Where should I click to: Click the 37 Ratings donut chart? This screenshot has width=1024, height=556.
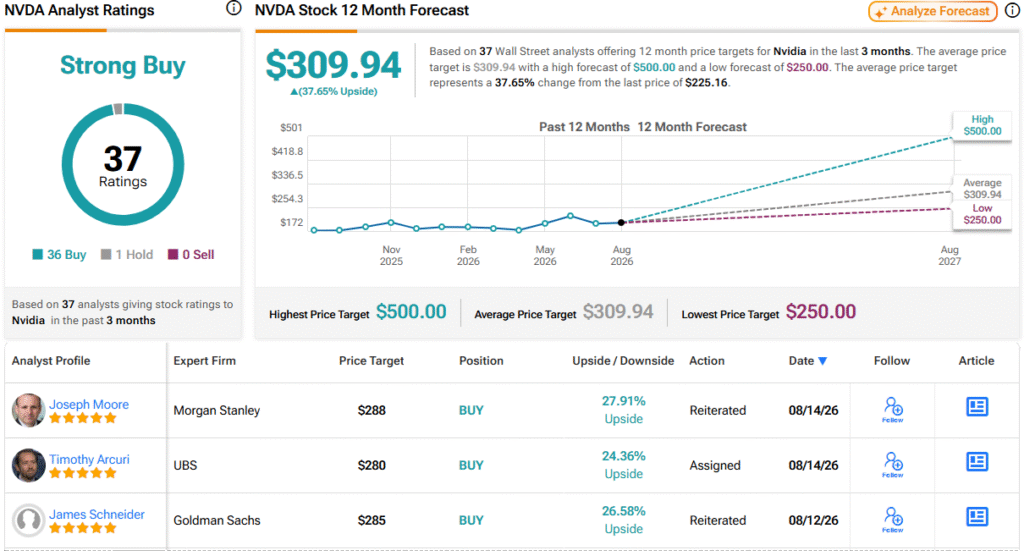point(123,165)
